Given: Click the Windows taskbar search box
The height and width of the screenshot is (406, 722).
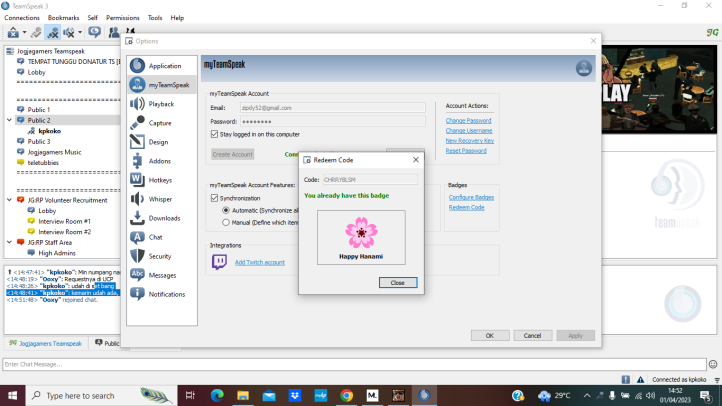Looking at the screenshot, I should coord(101,395).
